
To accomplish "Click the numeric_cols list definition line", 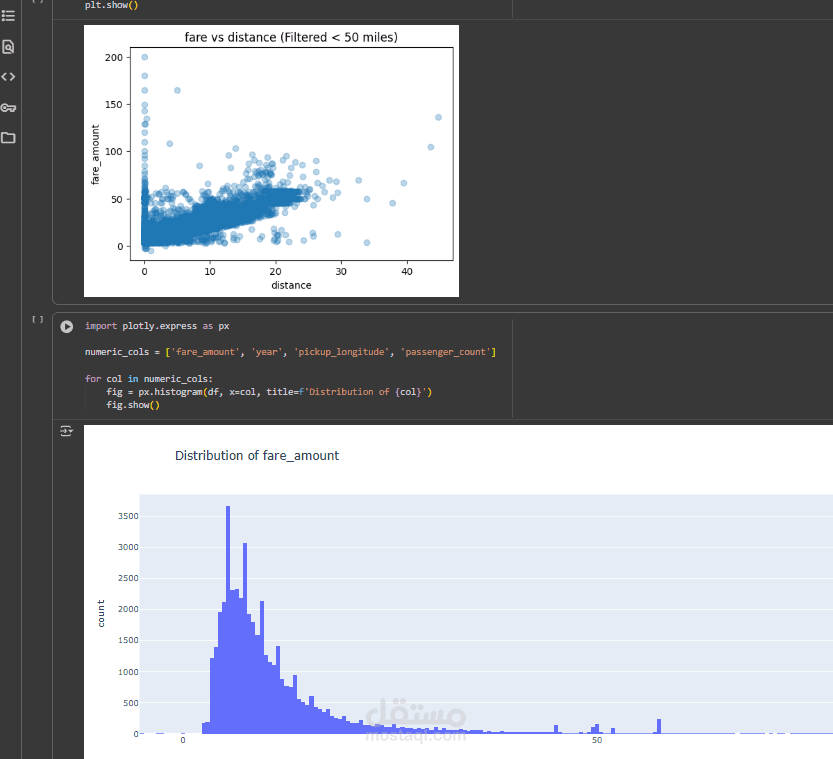I will click(291, 352).
